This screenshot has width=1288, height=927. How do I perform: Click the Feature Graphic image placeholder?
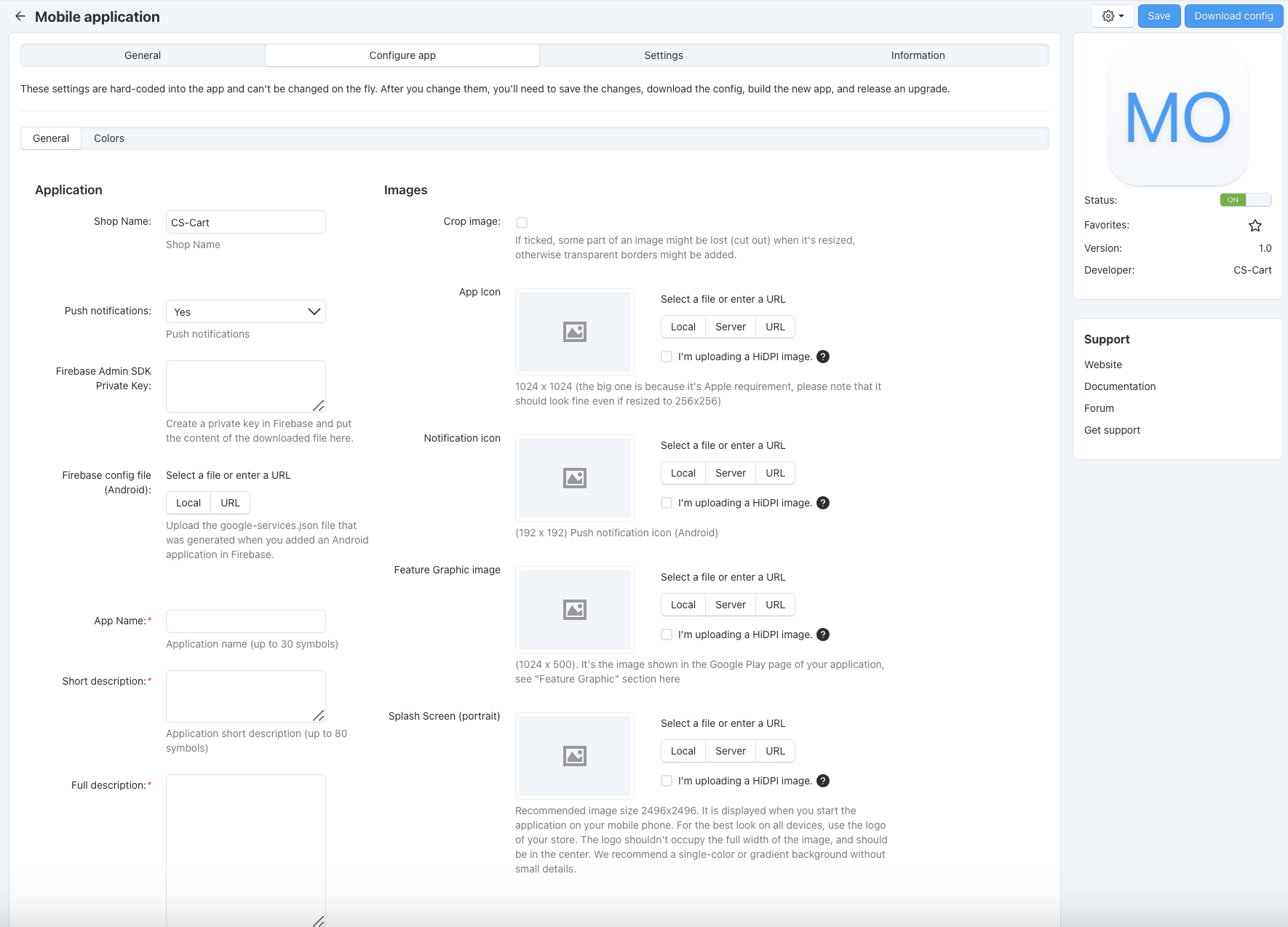(x=575, y=610)
